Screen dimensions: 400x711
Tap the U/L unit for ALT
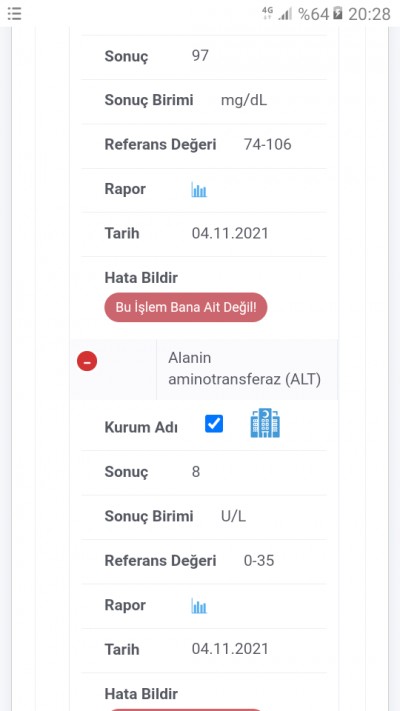click(233, 516)
